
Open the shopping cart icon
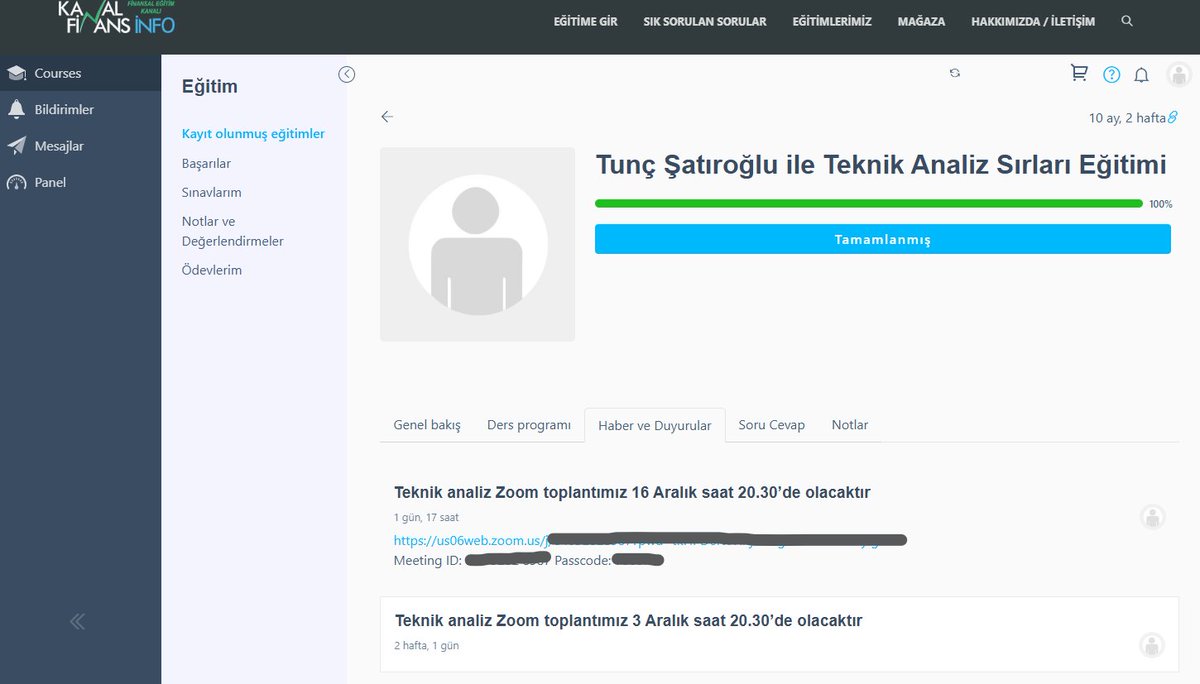1079,73
